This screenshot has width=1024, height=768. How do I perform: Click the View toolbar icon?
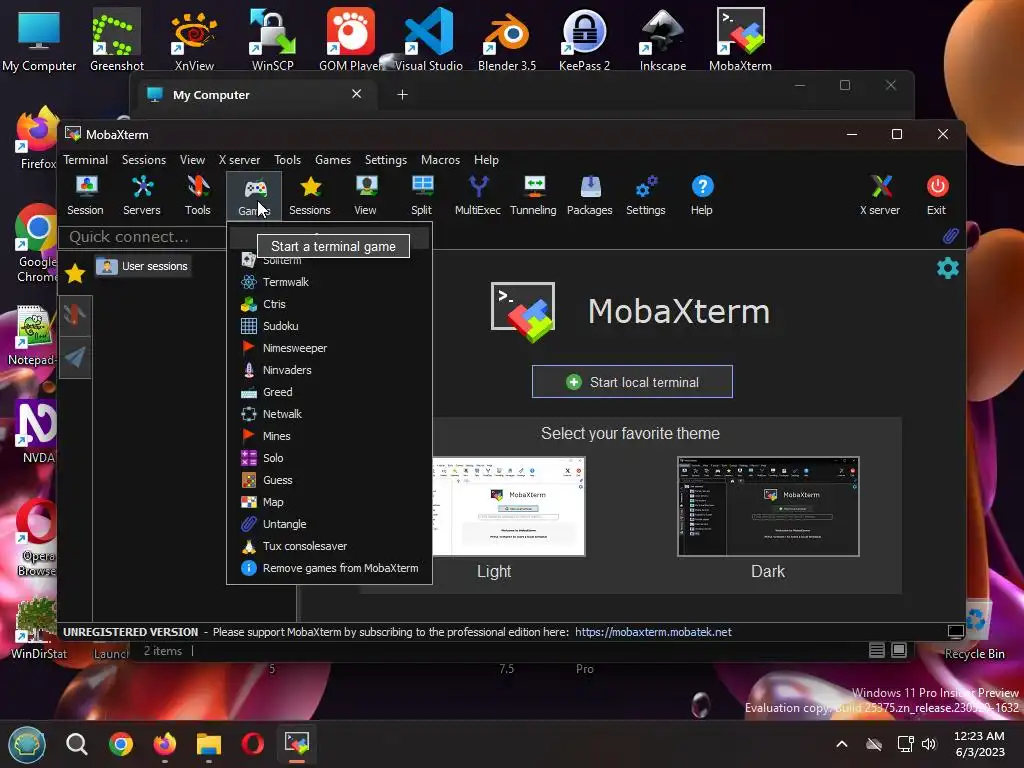click(366, 195)
